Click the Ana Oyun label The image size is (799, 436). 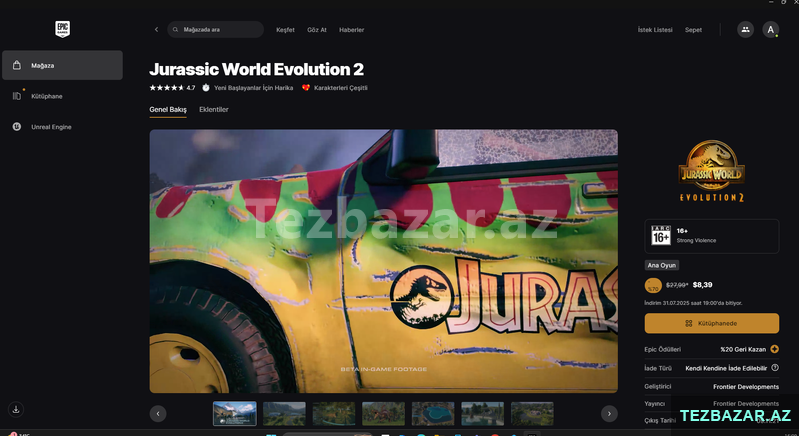click(661, 265)
